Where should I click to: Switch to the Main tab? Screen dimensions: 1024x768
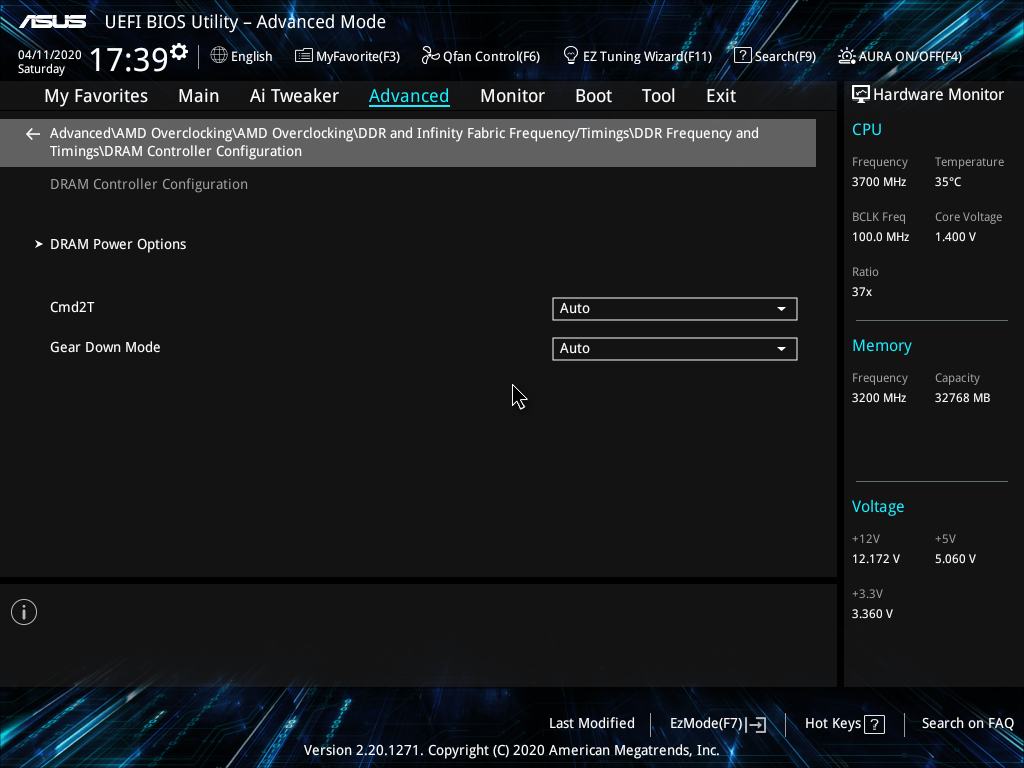[x=199, y=96]
